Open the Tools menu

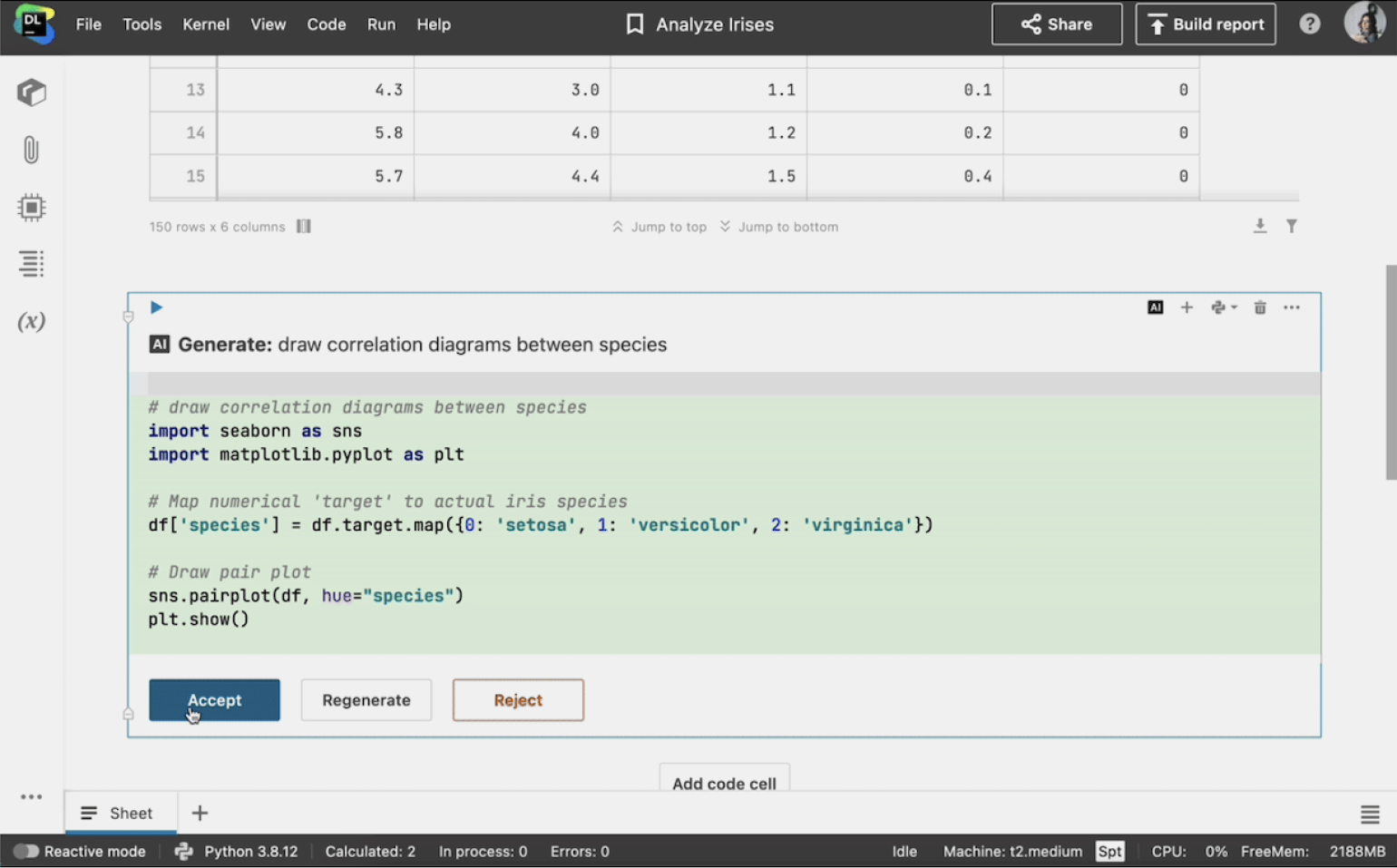[x=142, y=24]
